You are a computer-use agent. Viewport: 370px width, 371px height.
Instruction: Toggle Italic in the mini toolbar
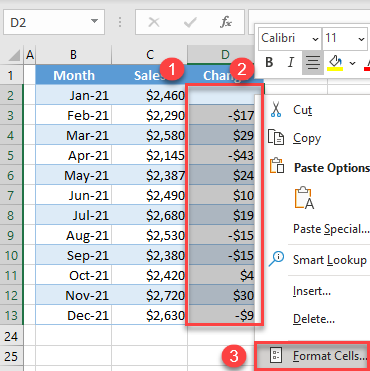291,62
